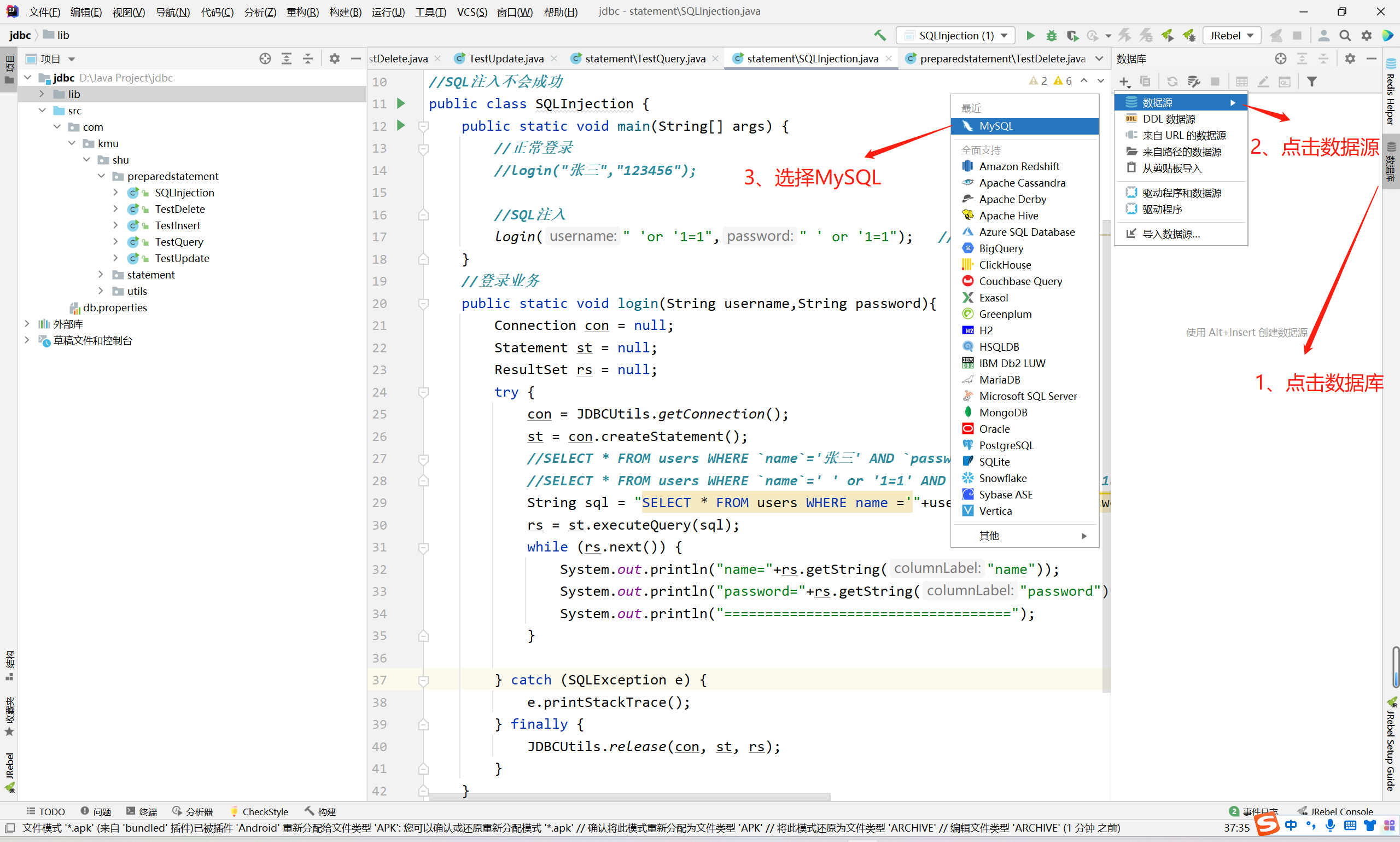The width and height of the screenshot is (1400, 842).
Task: Click the Debug bug icon
Action: (1051, 36)
